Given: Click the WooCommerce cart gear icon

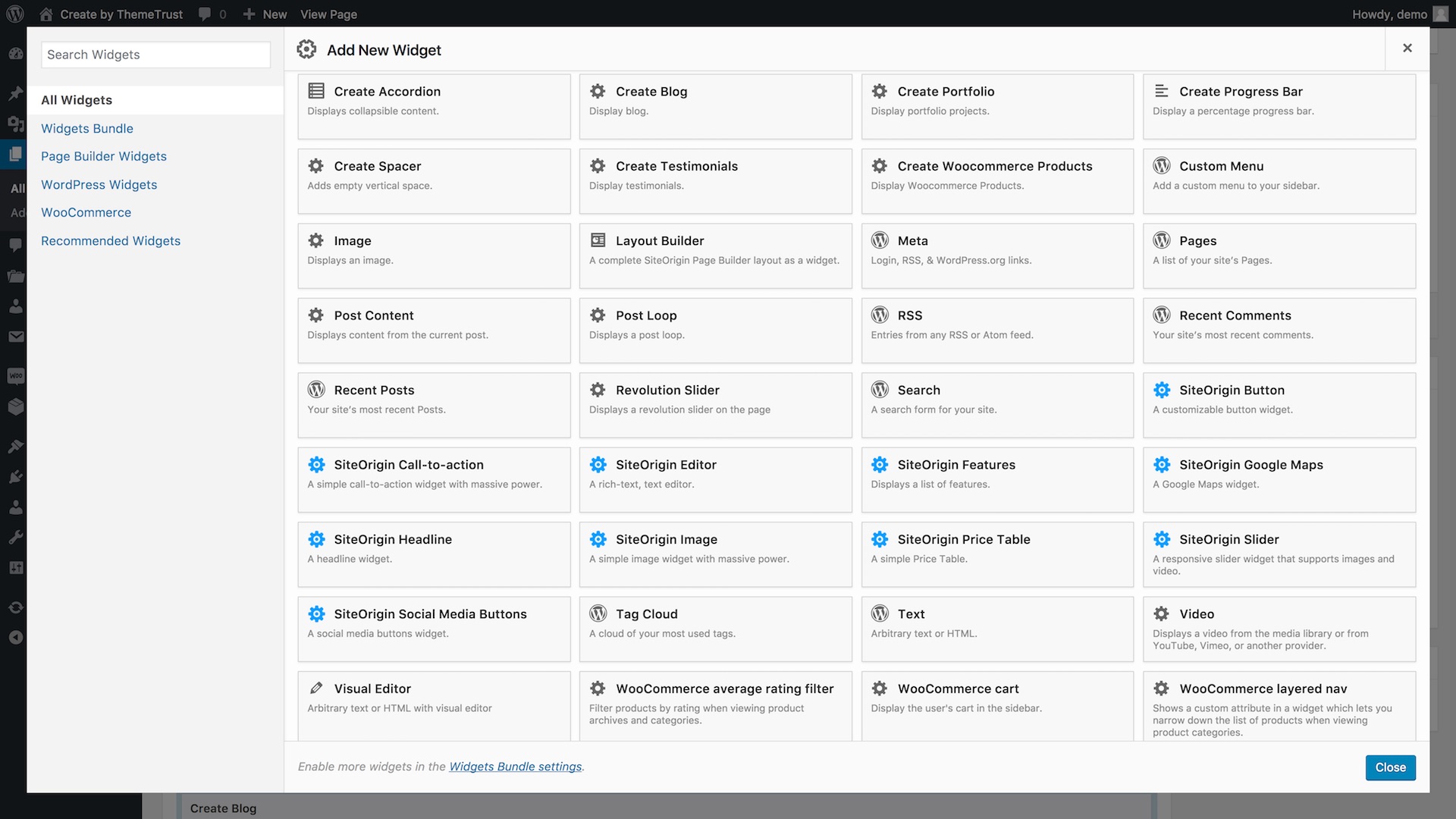Looking at the screenshot, I should click(x=880, y=689).
